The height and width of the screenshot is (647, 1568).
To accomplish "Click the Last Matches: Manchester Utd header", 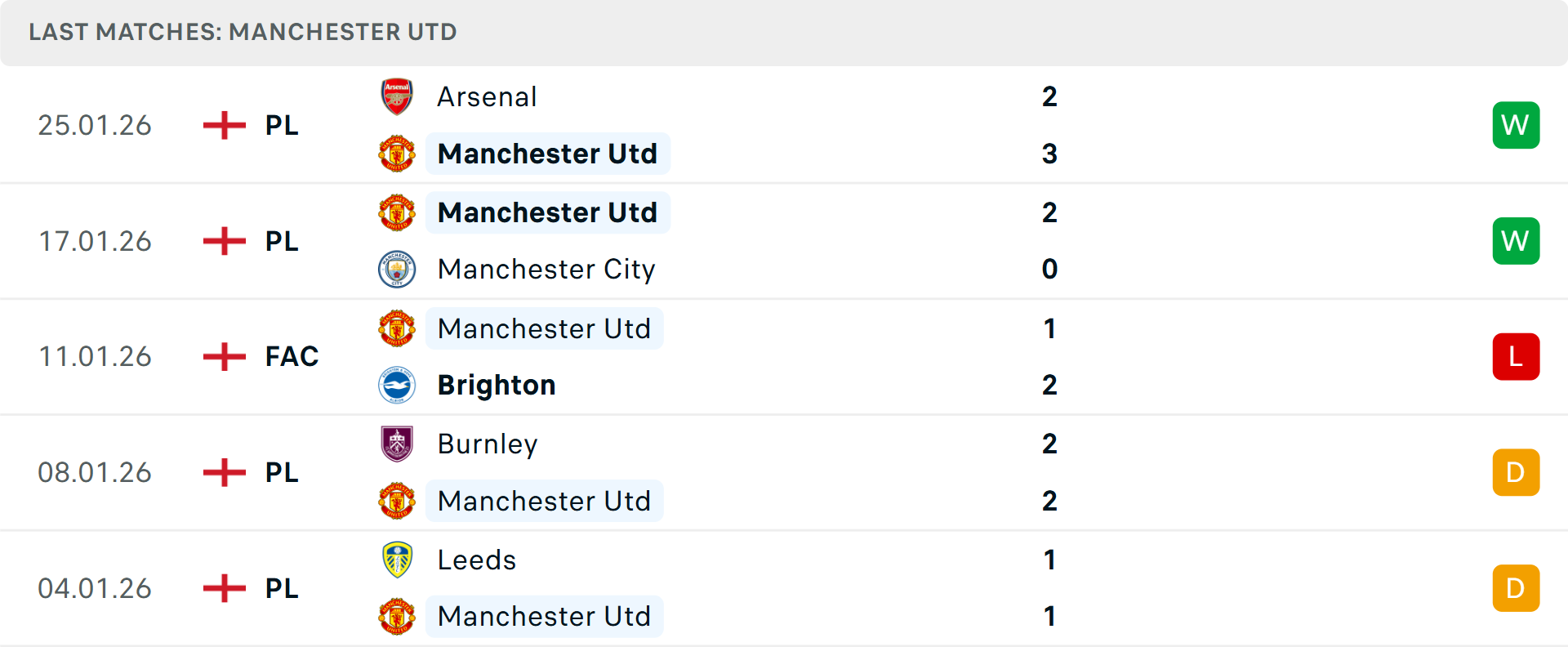I will [x=243, y=32].
